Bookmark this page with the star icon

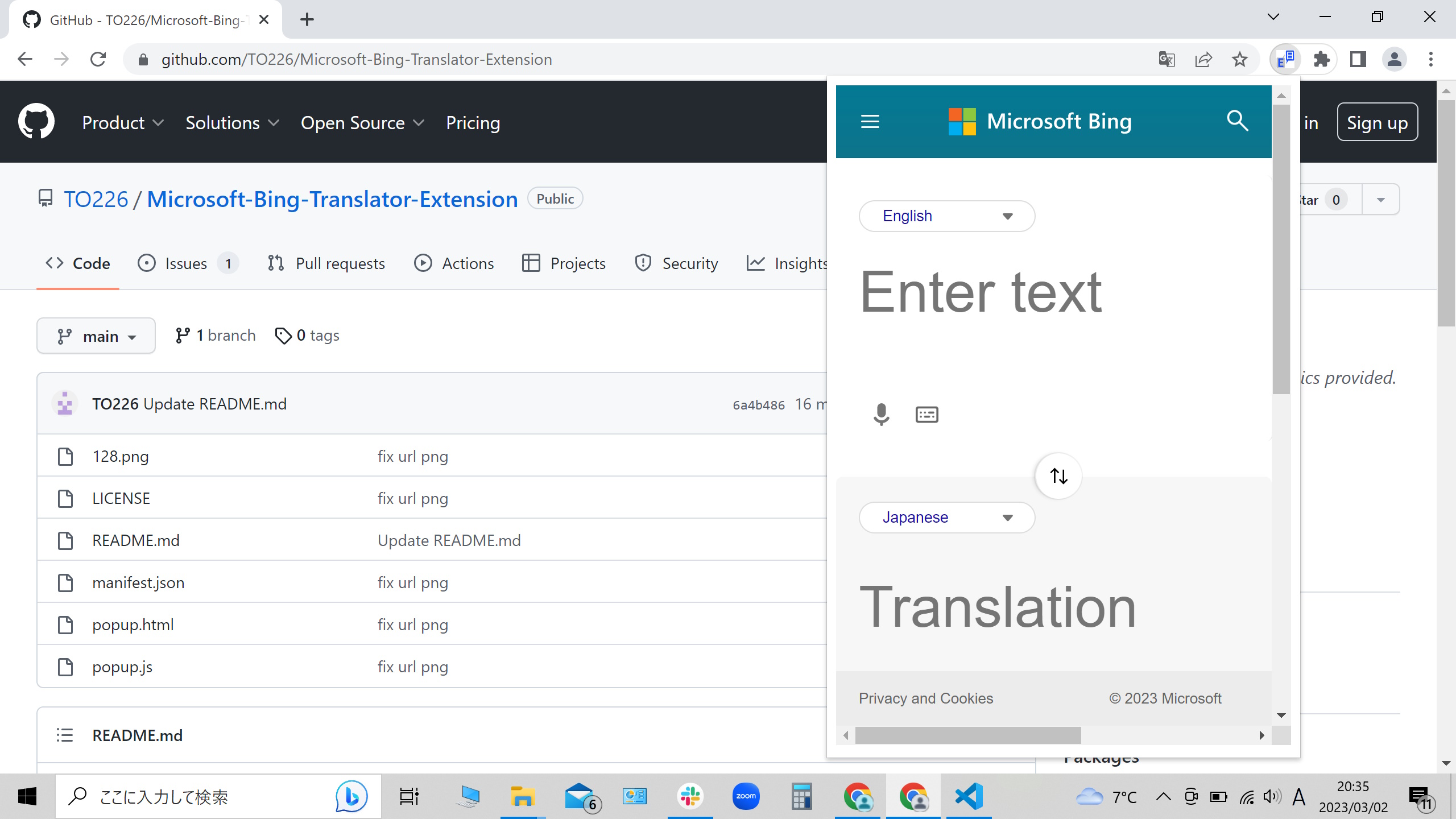coord(1240,59)
